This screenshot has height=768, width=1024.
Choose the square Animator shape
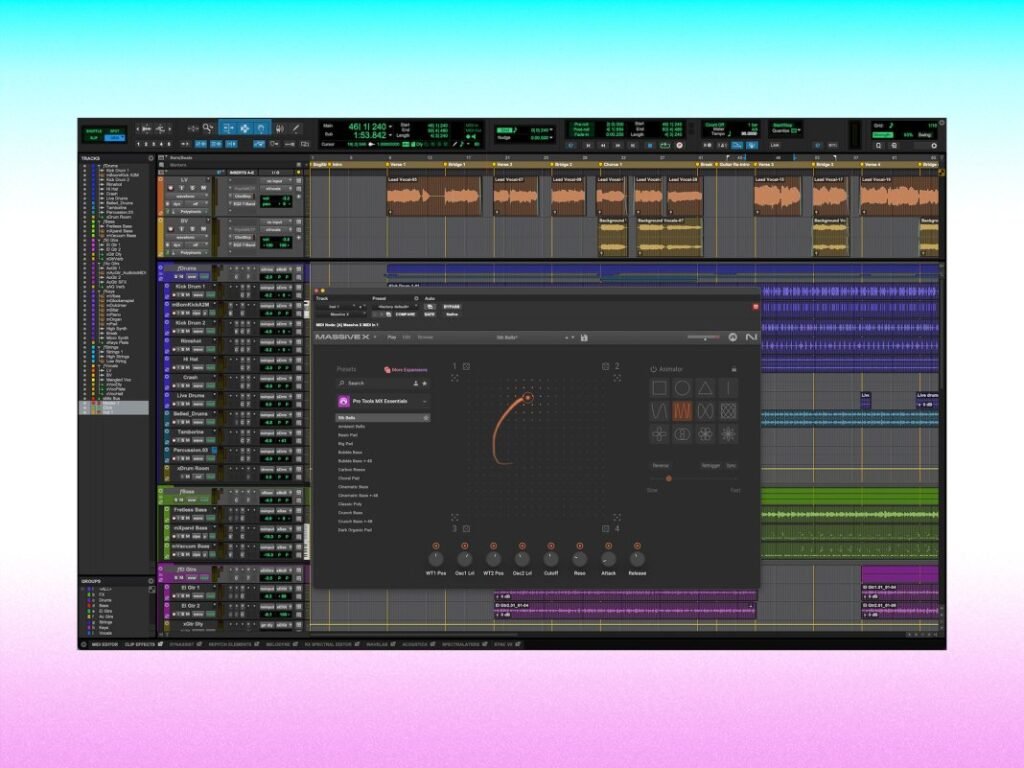(660, 388)
